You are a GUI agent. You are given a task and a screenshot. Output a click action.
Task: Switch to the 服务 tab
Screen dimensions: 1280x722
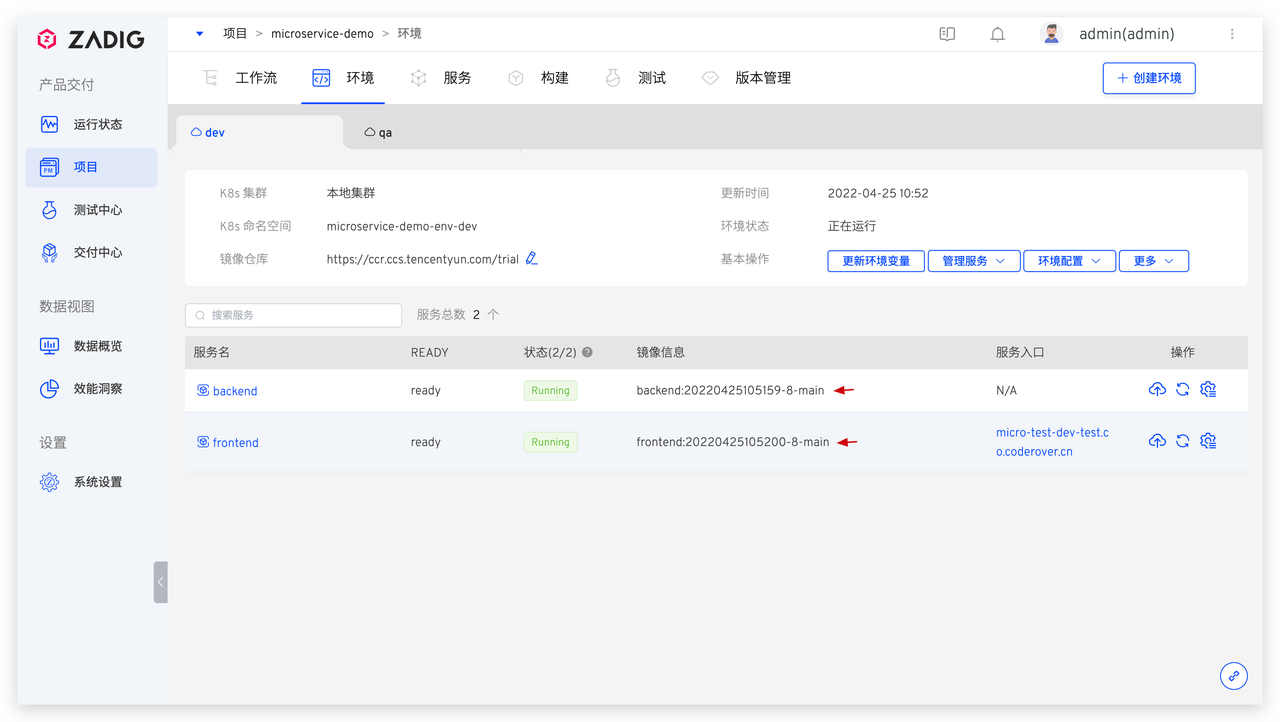tap(441, 78)
